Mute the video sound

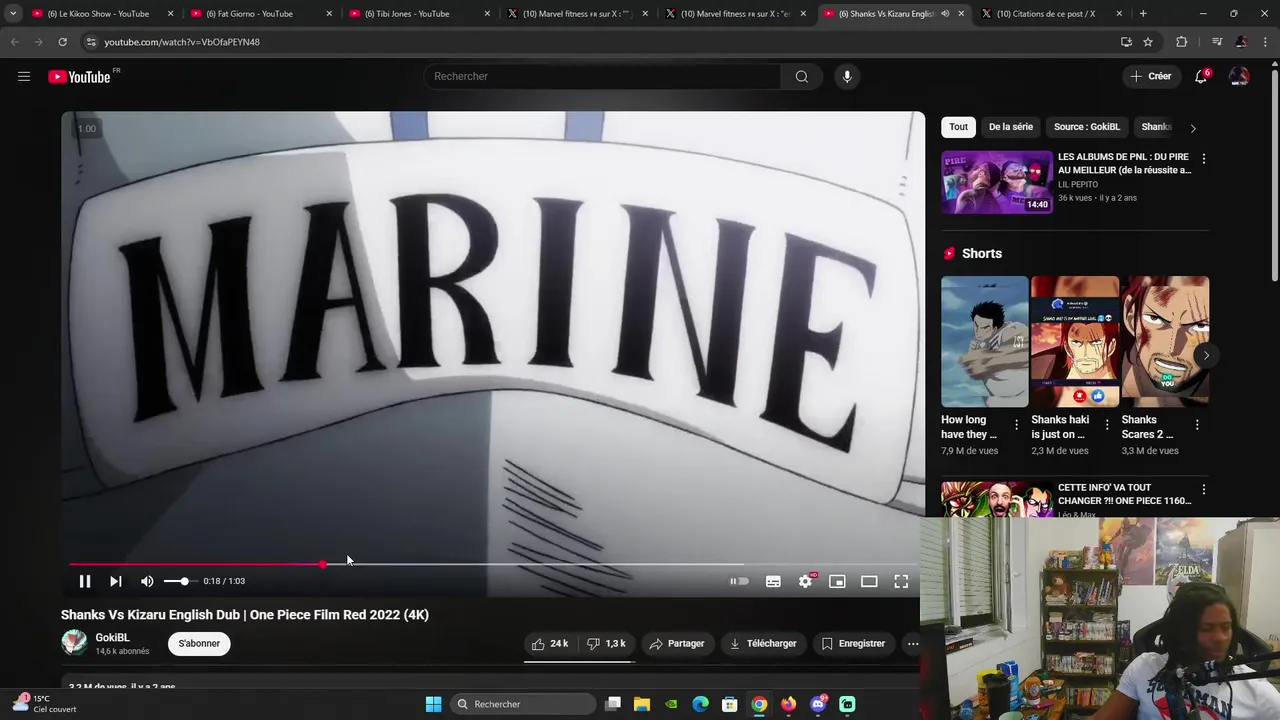coord(147,581)
